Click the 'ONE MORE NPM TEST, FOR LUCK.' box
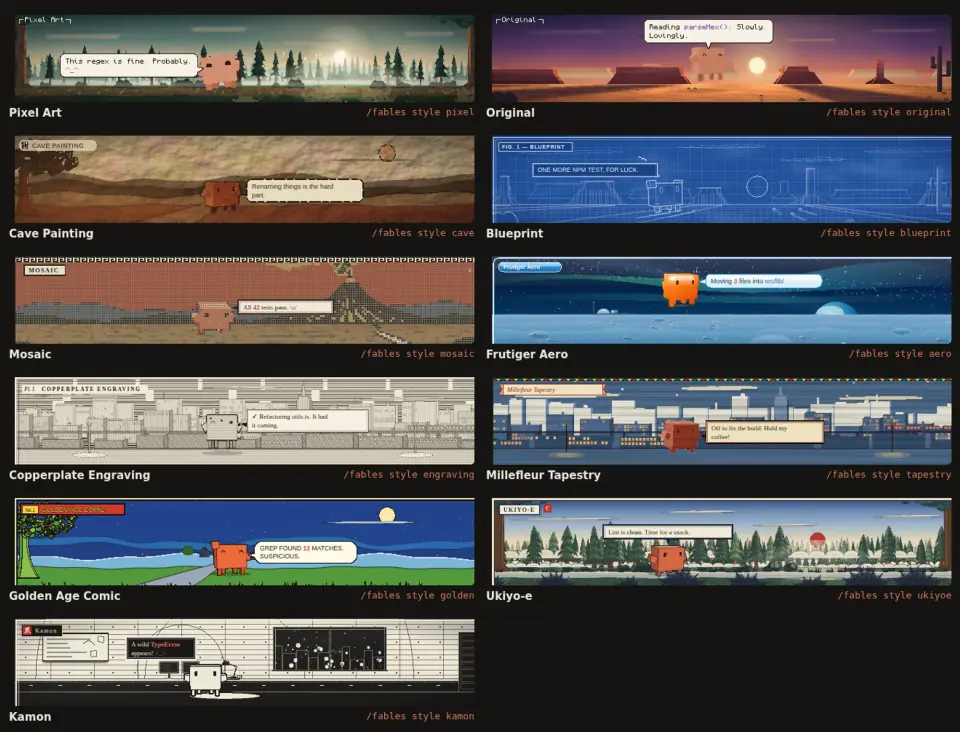The width and height of the screenshot is (960, 732). [x=595, y=170]
